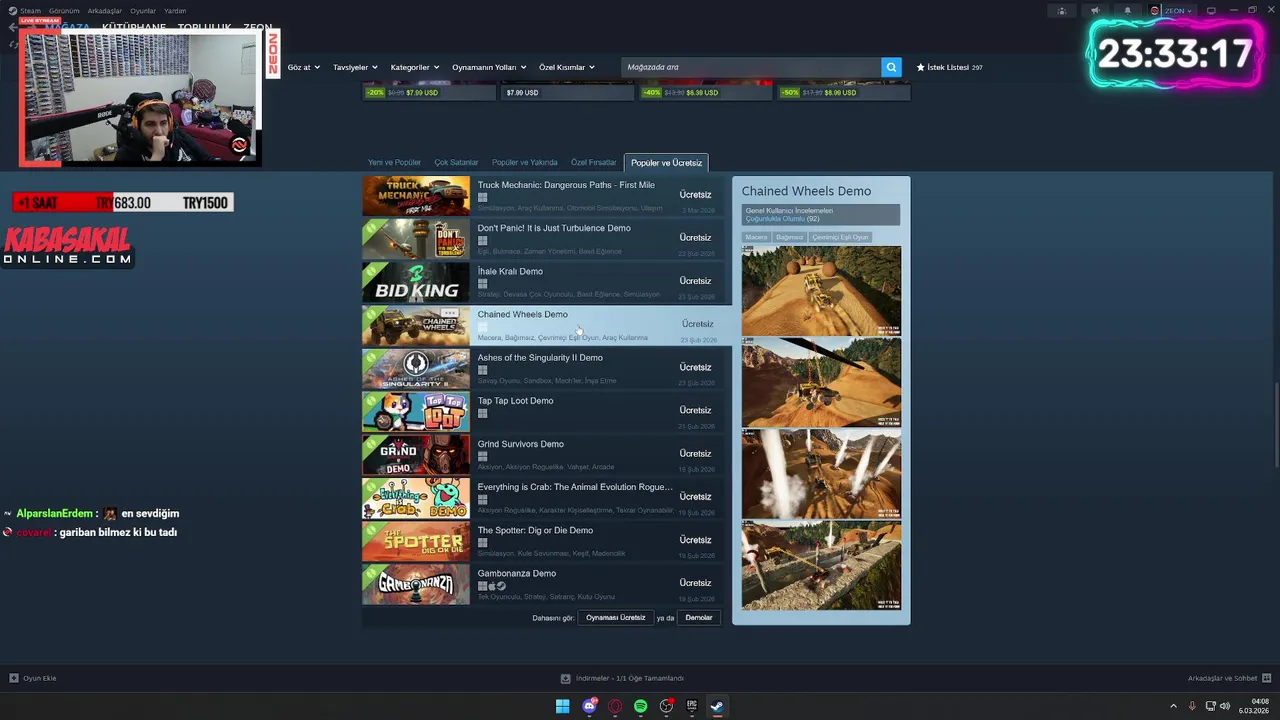Open the notifications bell icon
This screenshot has width=1280, height=720.
tap(1128, 11)
